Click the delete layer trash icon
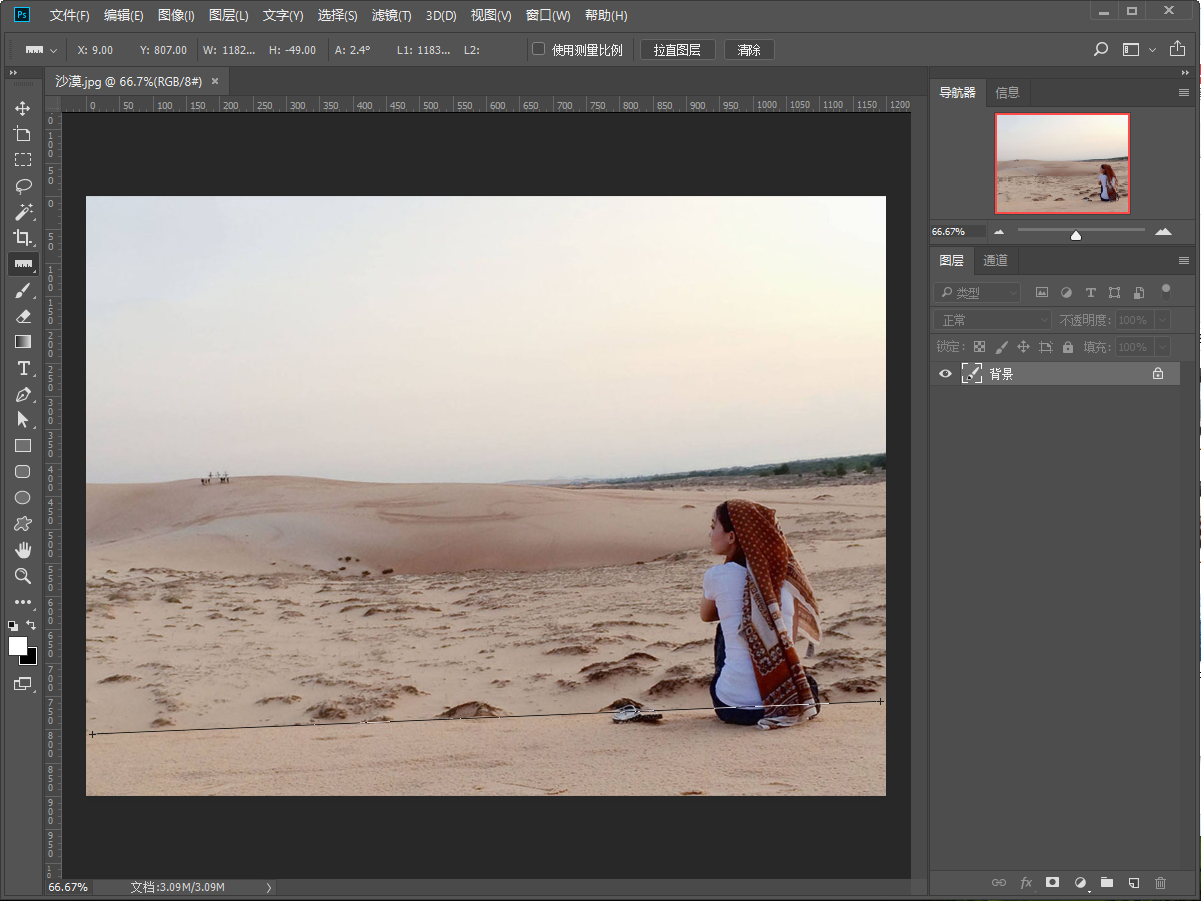The width and height of the screenshot is (1201, 901). pos(1160,883)
